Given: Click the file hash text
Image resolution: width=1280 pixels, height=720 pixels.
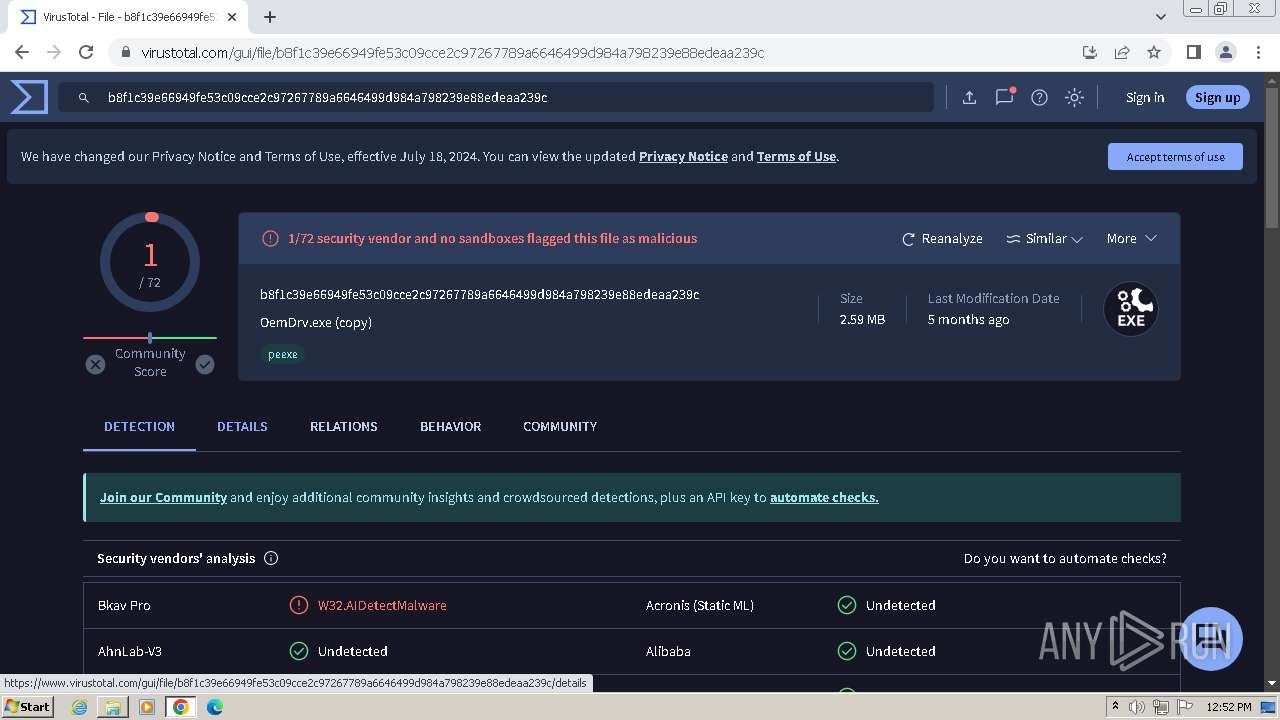Looking at the screenshot, I should coord(479,294).
